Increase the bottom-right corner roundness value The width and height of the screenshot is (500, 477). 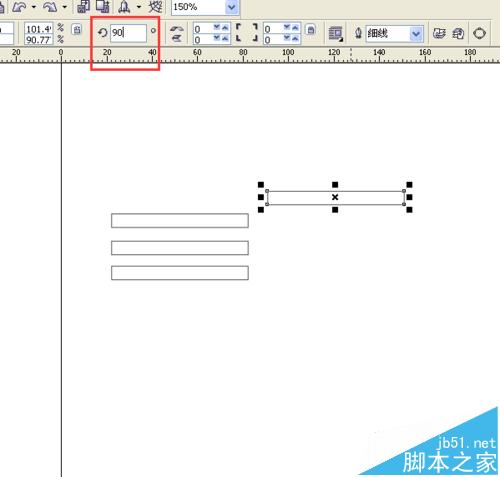point(295,39)
